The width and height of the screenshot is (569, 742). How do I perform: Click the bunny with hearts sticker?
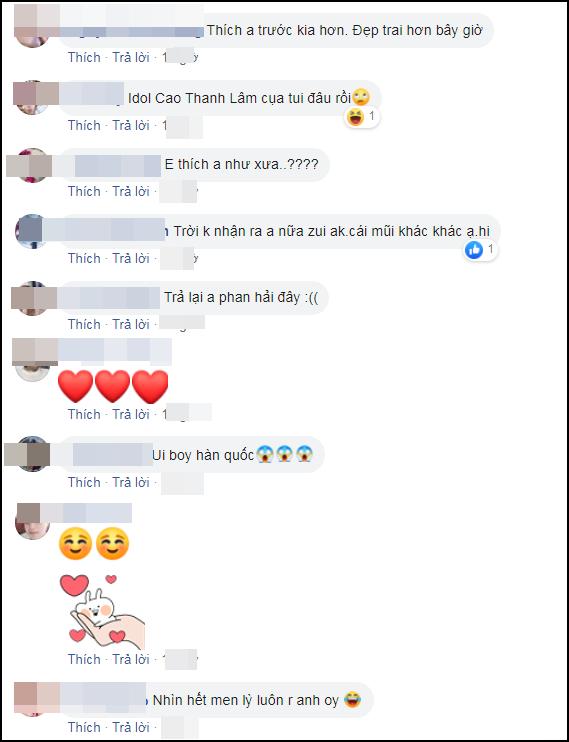[102, 611]
